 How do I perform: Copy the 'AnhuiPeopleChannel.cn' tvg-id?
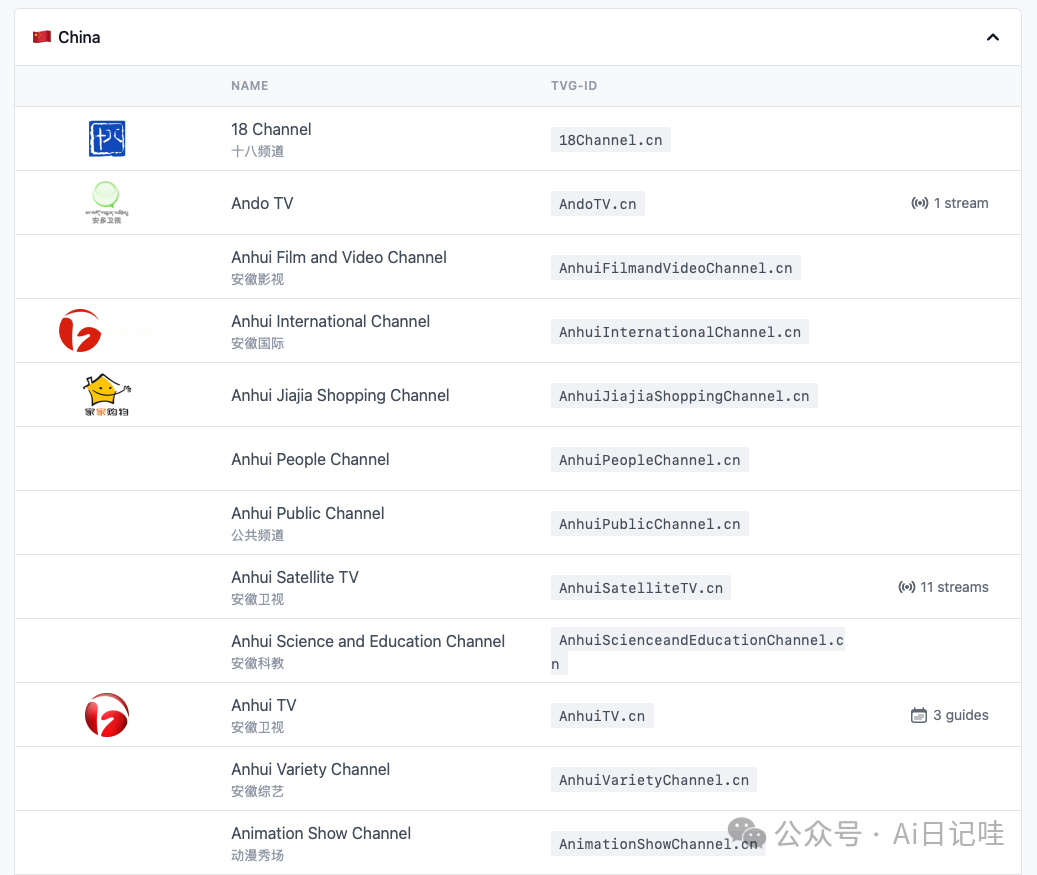point(649,460)
